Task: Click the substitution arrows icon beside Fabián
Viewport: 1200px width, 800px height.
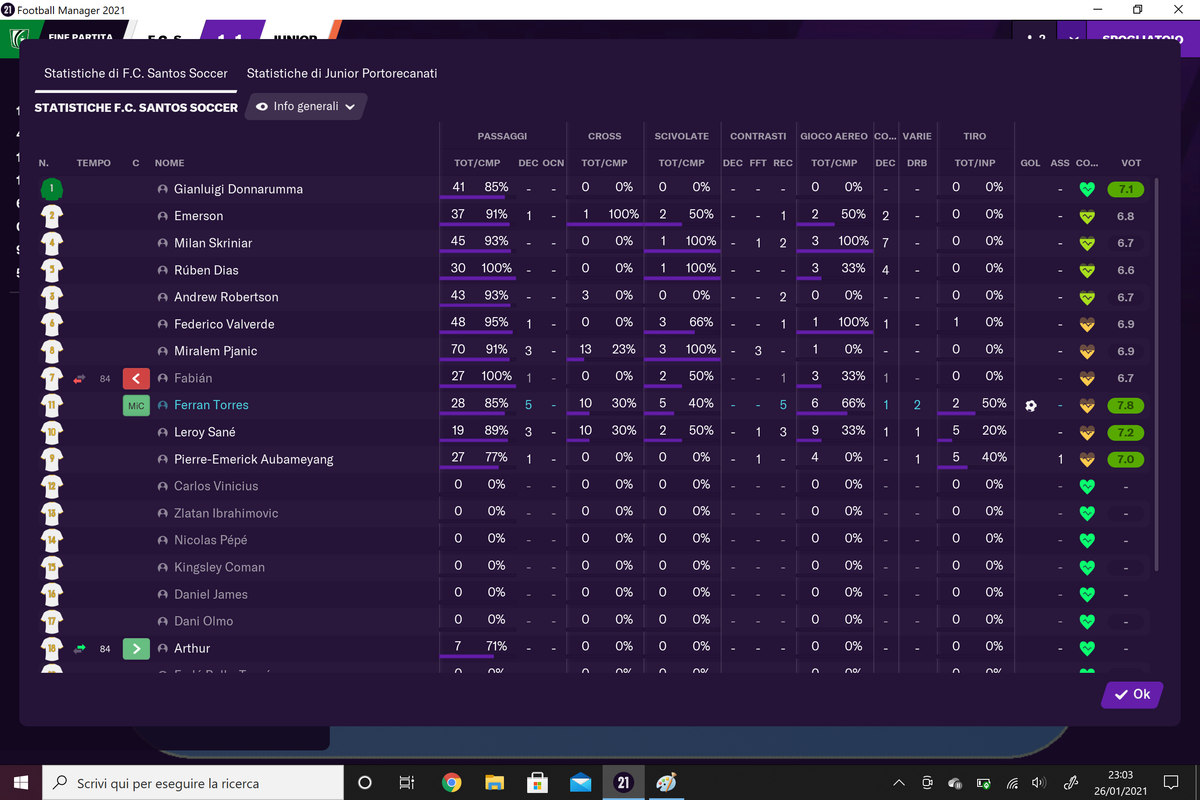Action: 80,378
